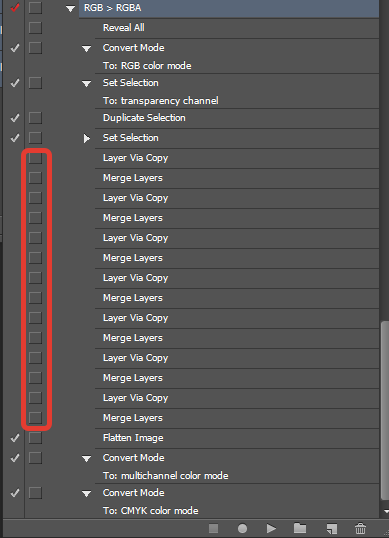Screen dimensions: 389x538
Task: Expand the collapsed Set Selection step
Action: (86, 138)
